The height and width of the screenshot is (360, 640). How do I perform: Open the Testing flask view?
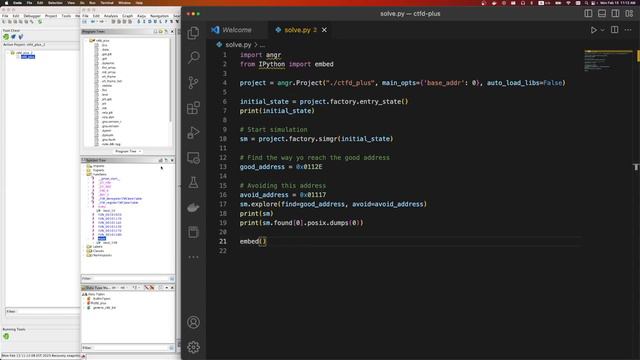point(193,182)
